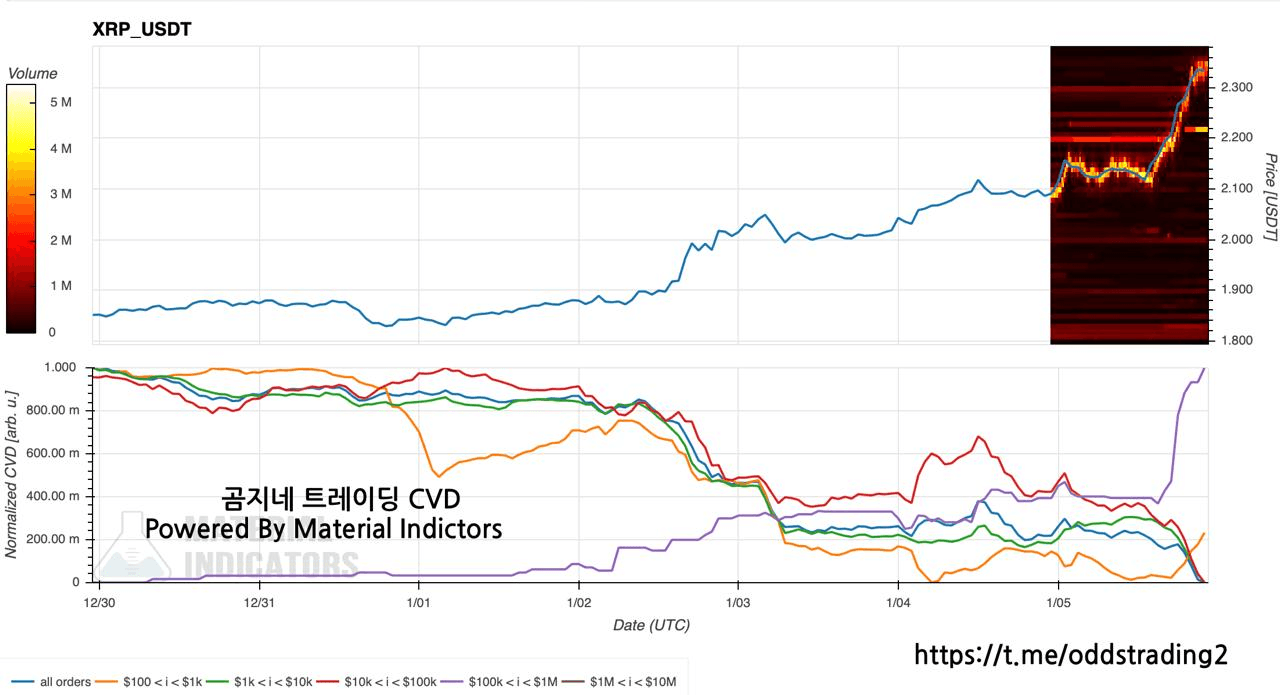Select the 12/30 date axis label
The height and width of the screenshot is (695, 1280).
click(x=99, y=603)
